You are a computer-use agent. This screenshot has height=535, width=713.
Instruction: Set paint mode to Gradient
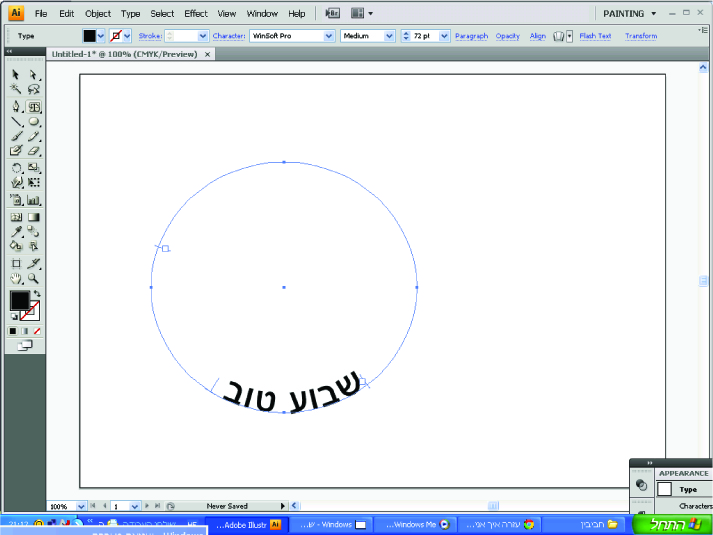[x=25, y=331]
